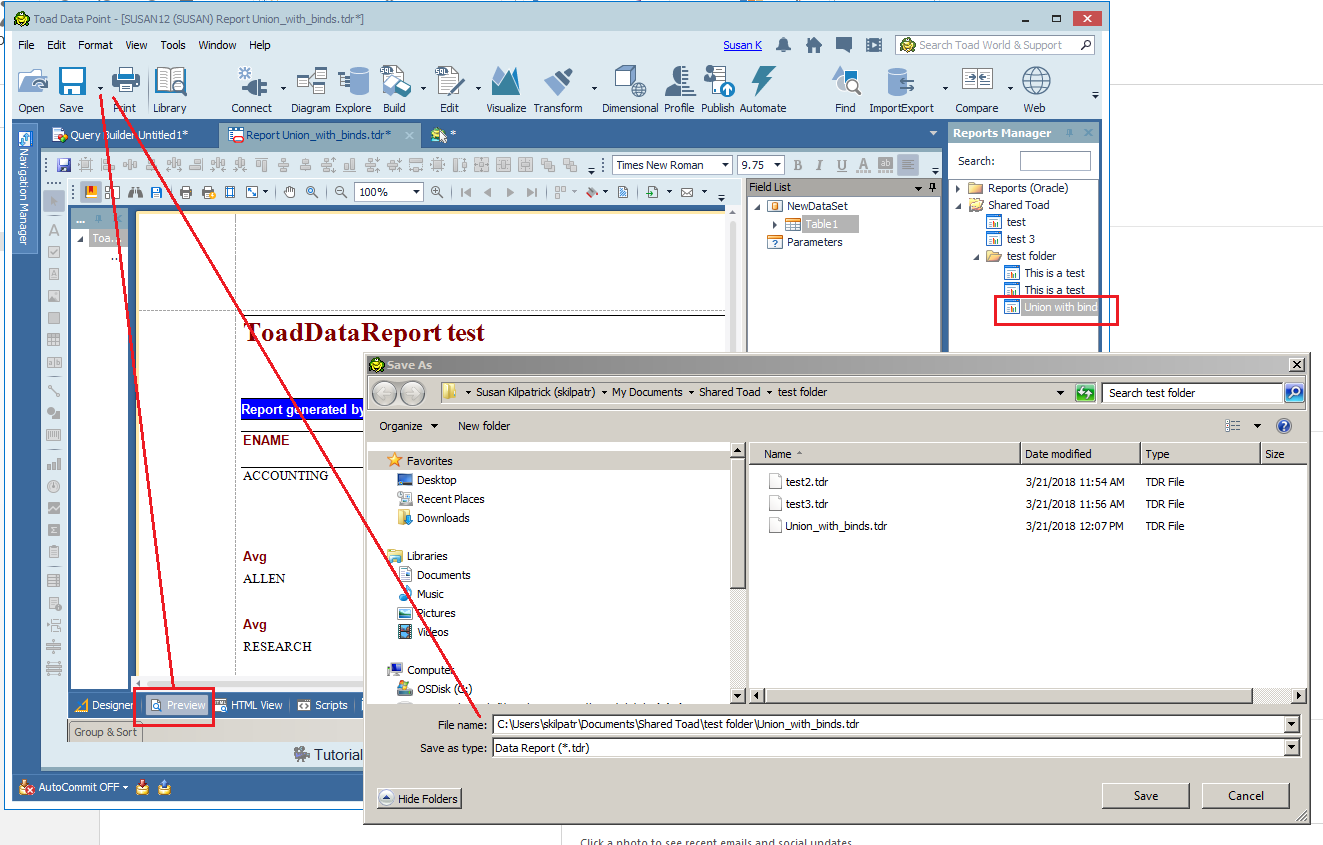Select the hand pan tool
Viewport: 1323px width, 845px height.
click(290, 192)
